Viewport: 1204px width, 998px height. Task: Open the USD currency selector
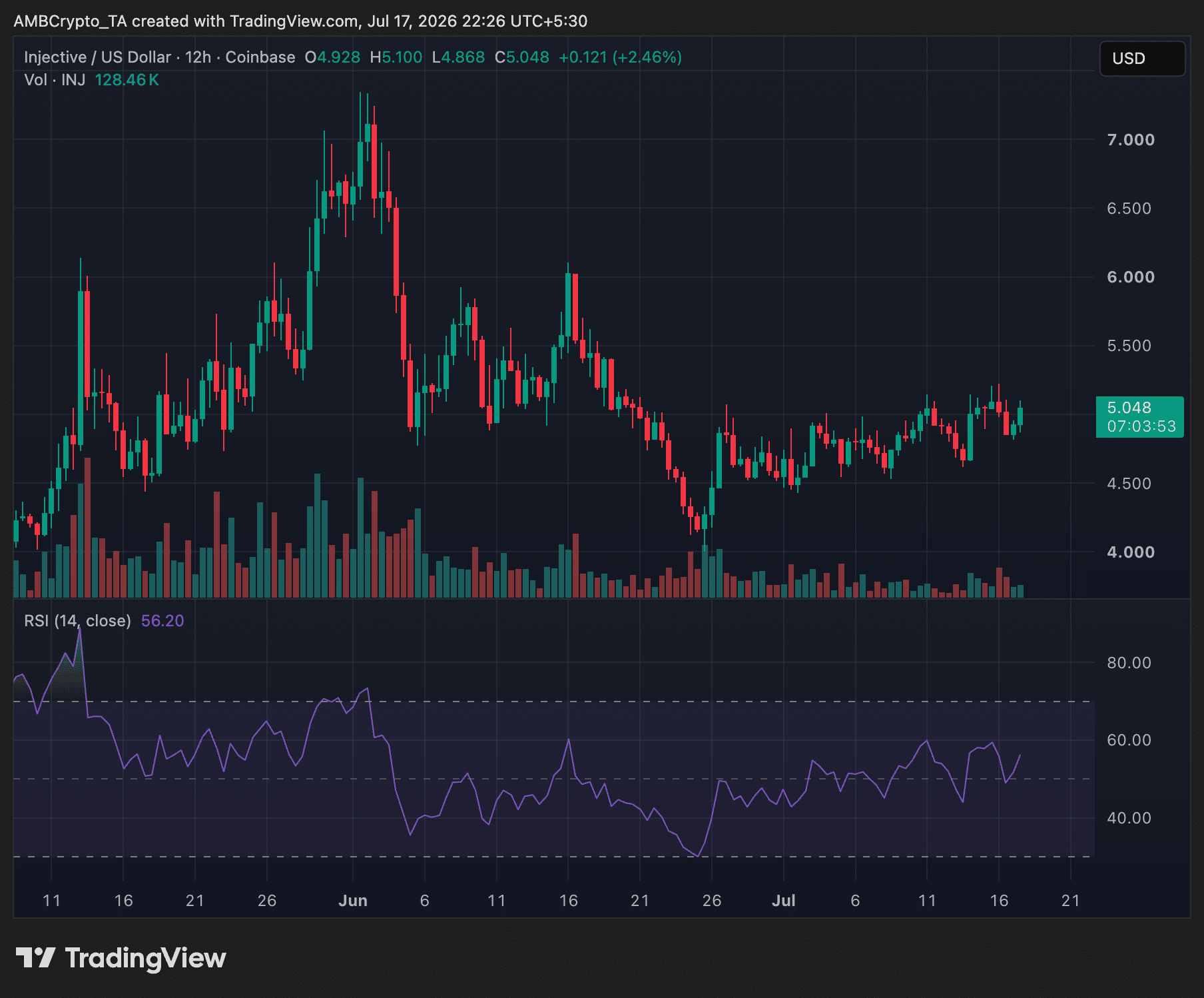pyautogui.click(x=1142, y=59)
